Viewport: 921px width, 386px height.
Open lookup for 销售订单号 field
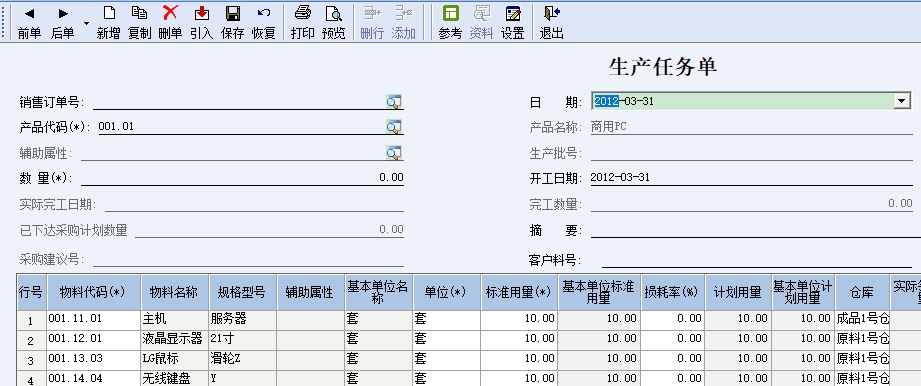pos(394,102)
